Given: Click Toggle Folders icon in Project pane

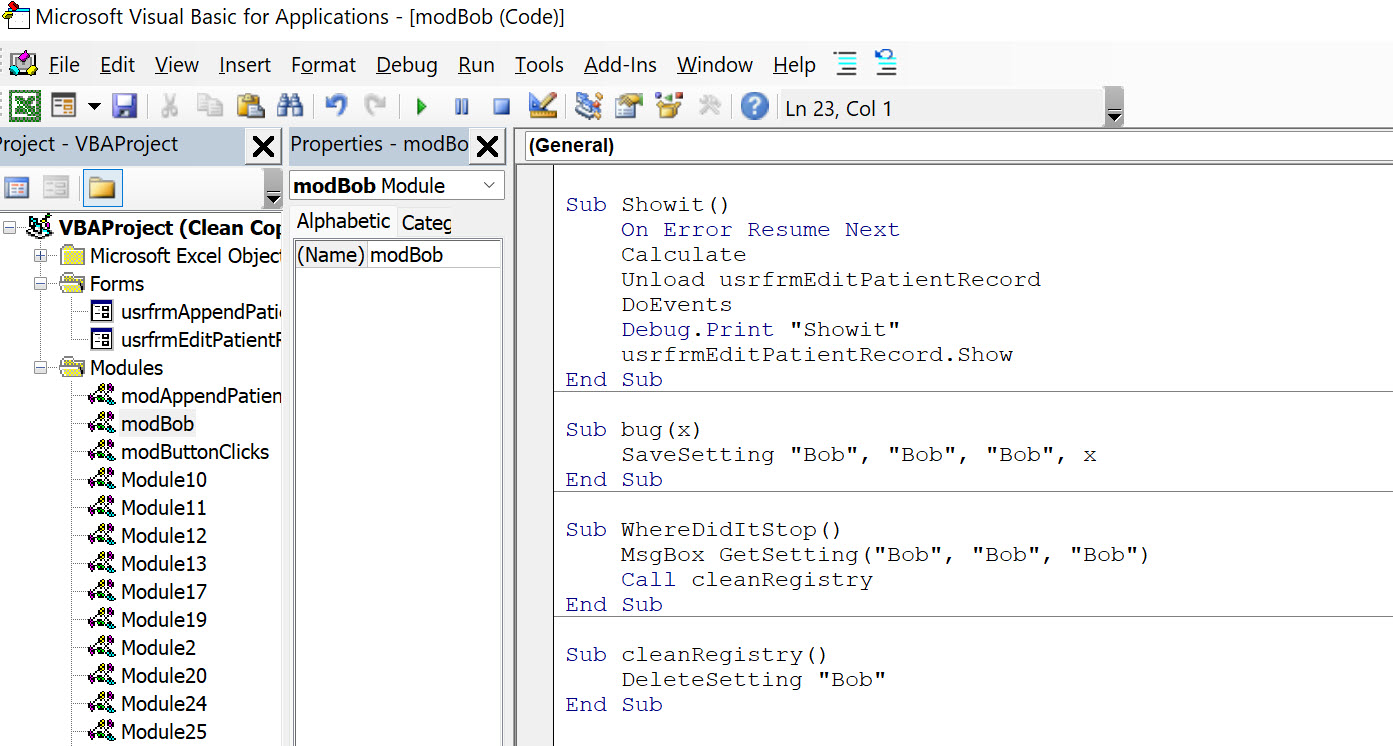Looking at the screenshot, I should click(x=101, y=187).
